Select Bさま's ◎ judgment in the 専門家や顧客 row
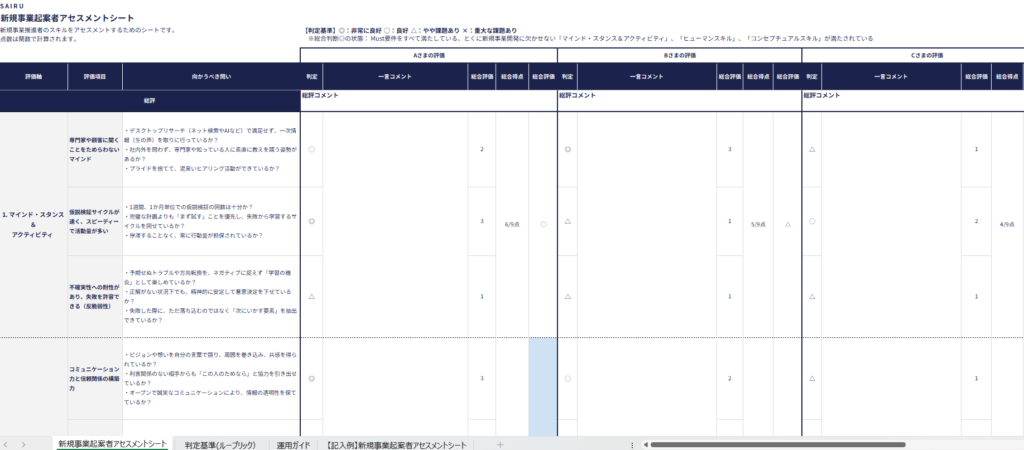Viewport: 1024px width, 450px height. click(568, 150)
